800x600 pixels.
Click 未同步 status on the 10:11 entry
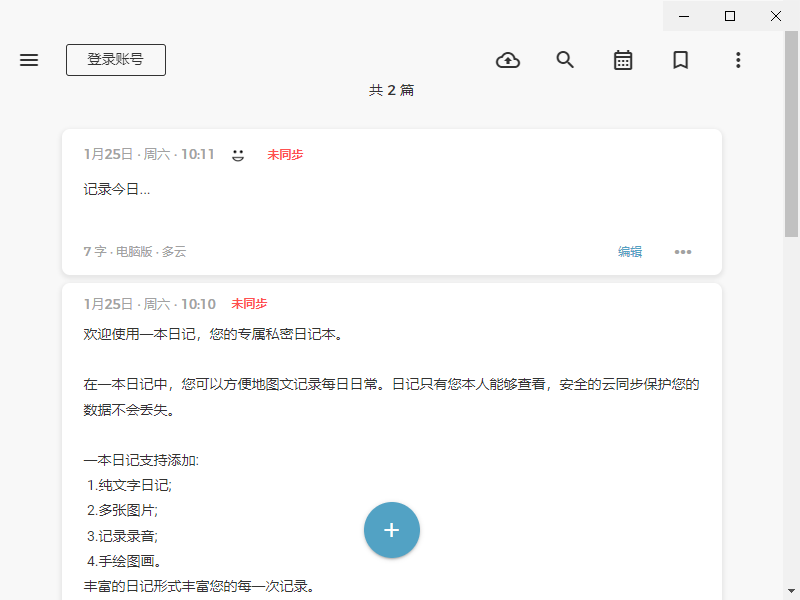click(x=285, y=155)
